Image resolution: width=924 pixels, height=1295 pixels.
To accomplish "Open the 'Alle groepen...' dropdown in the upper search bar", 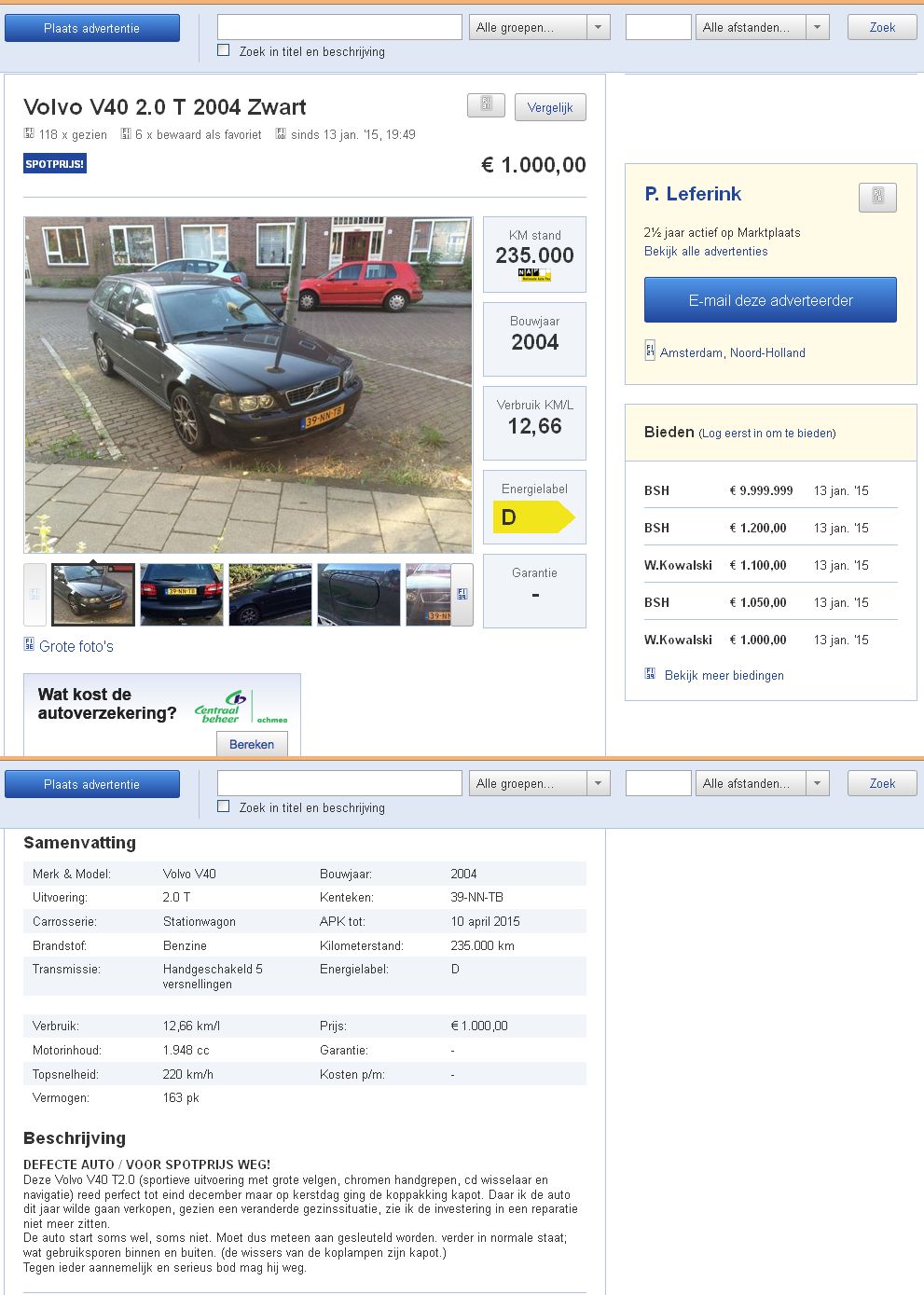I will 540,27.
